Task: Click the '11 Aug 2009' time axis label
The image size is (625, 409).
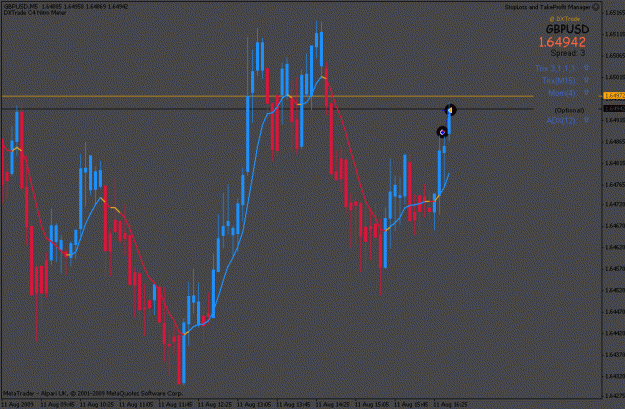Action: [18, 405]
